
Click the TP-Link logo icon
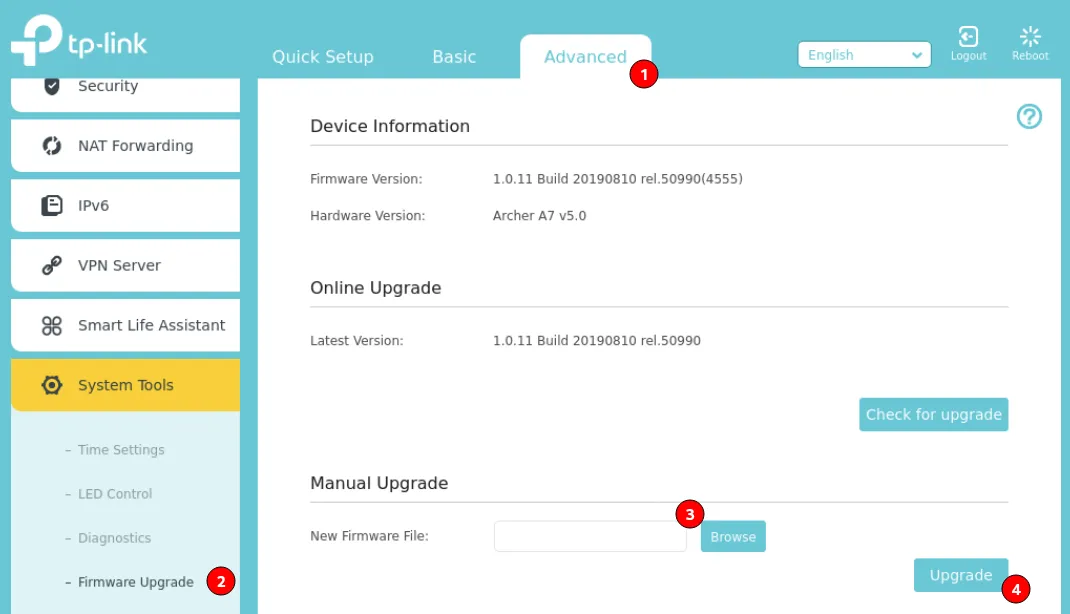click(x=36, y=42)
